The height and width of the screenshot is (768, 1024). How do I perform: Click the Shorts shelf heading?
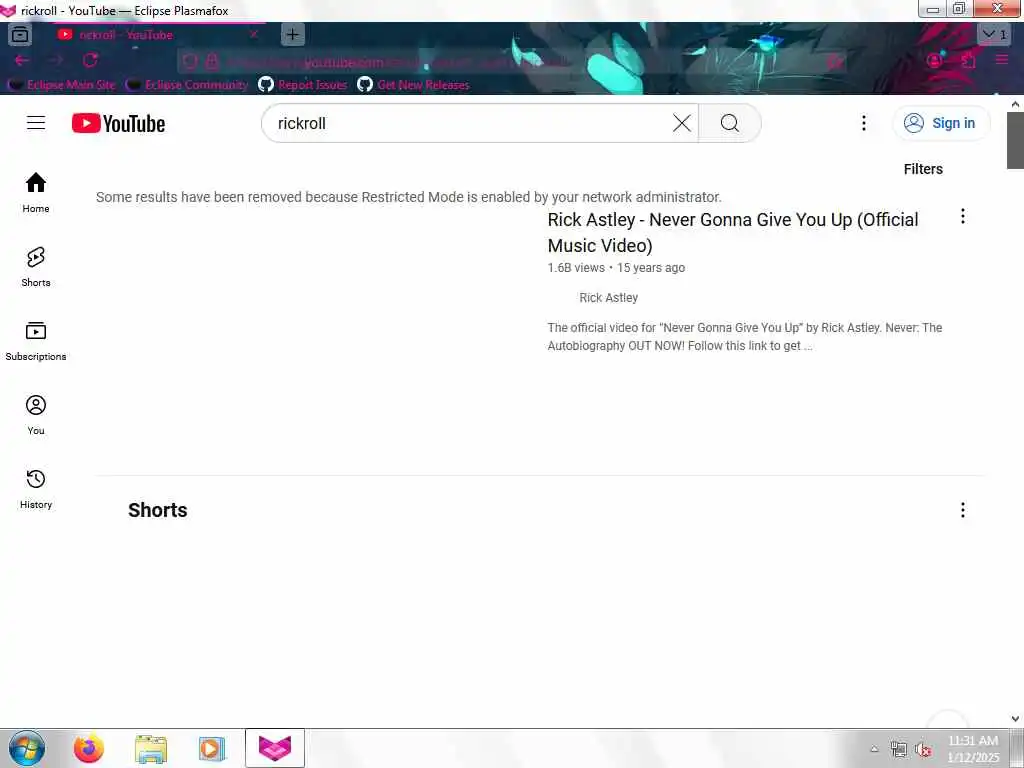157,510
